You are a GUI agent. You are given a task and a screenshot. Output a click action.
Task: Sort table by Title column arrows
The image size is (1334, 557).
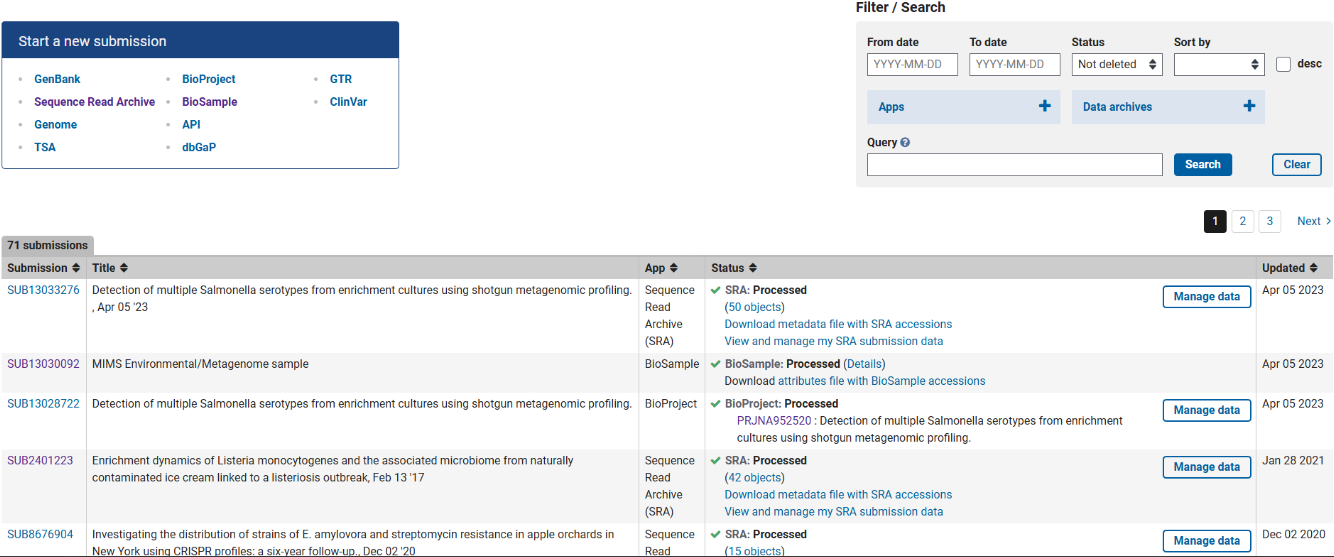point(124,268)
